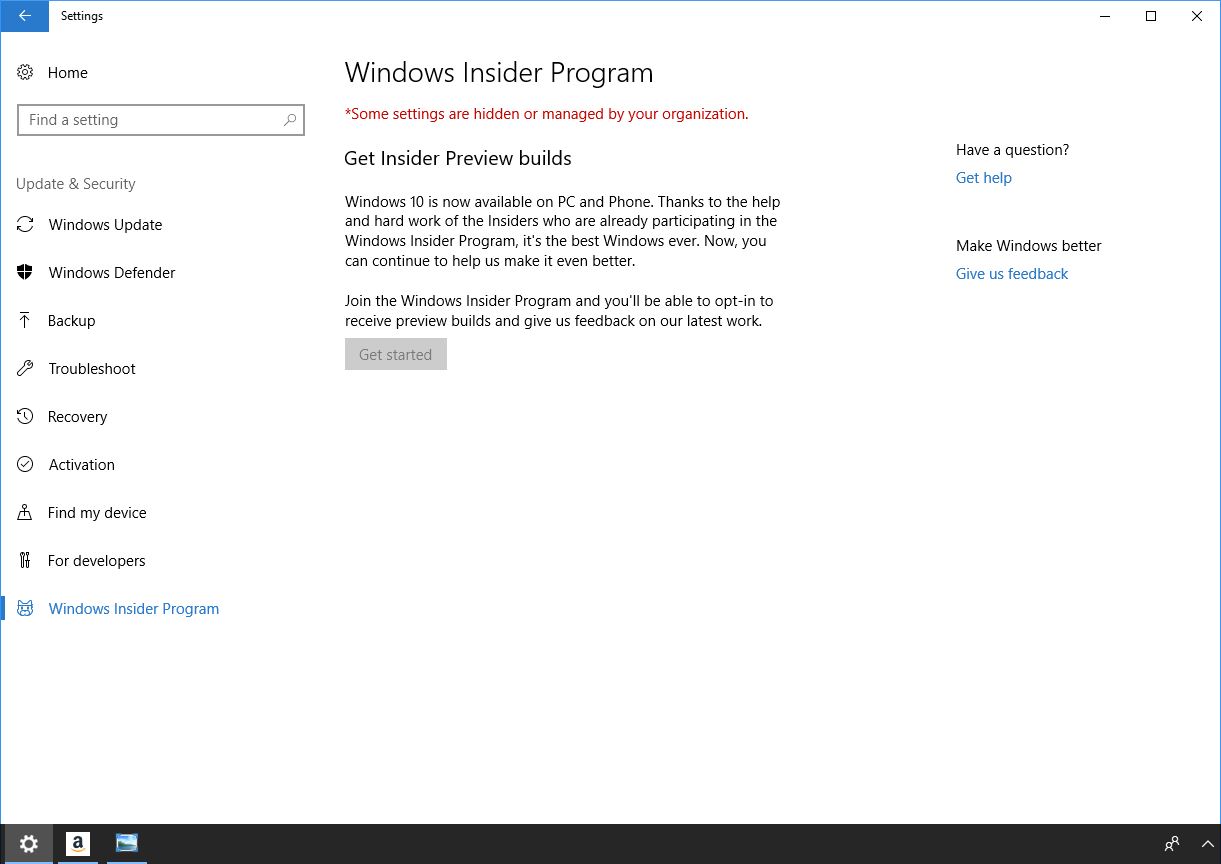Click the Windows Defender shield icon

(x=25, y=272)
